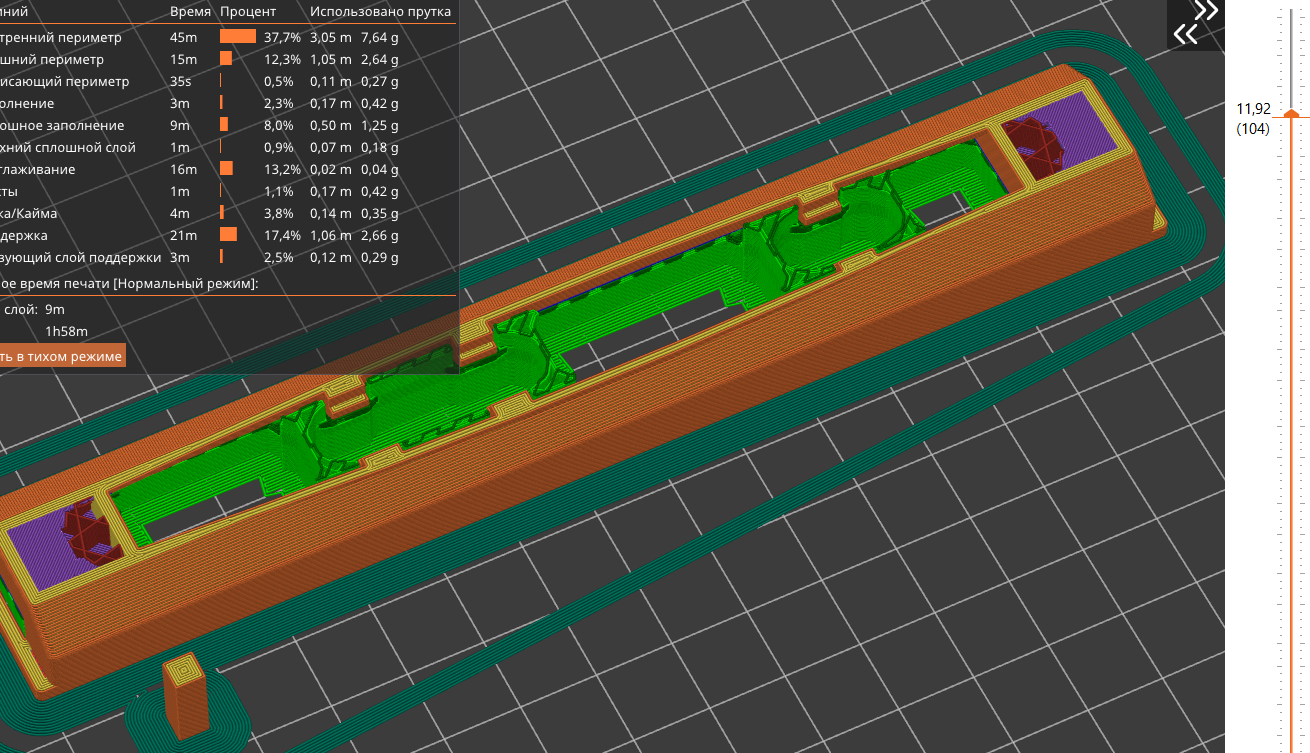This screenshot has width=1310, height=753.
Task: Click the '2,5%' percent value
Action: point(279,257)
